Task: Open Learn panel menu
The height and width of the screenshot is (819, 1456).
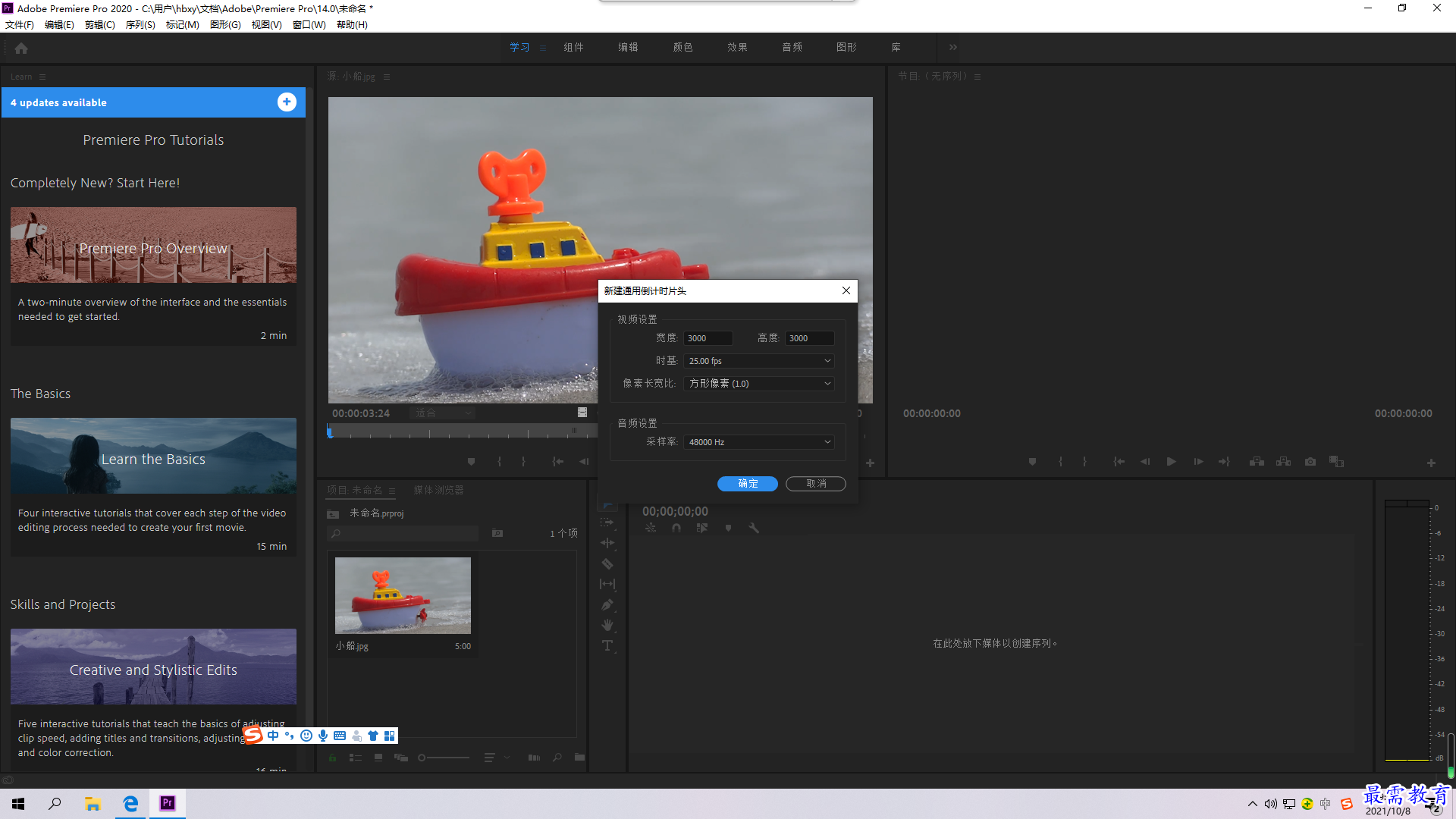Action: [x=42, y=77]
